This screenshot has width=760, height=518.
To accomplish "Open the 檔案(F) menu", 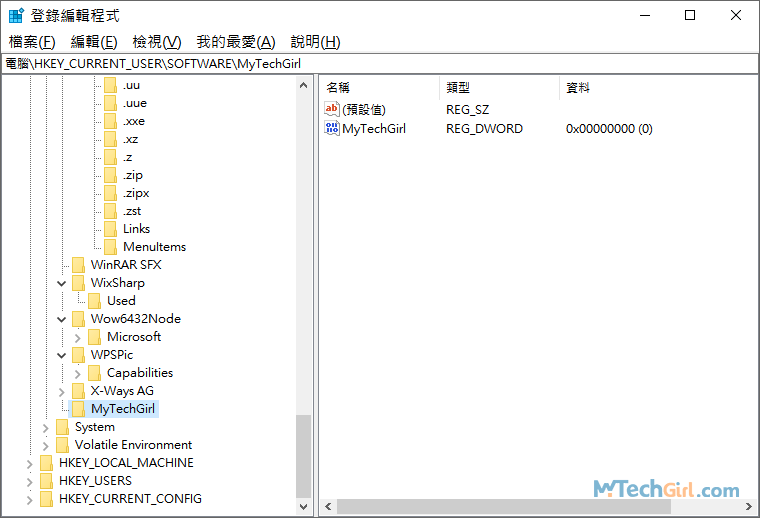I will (32, 42).
